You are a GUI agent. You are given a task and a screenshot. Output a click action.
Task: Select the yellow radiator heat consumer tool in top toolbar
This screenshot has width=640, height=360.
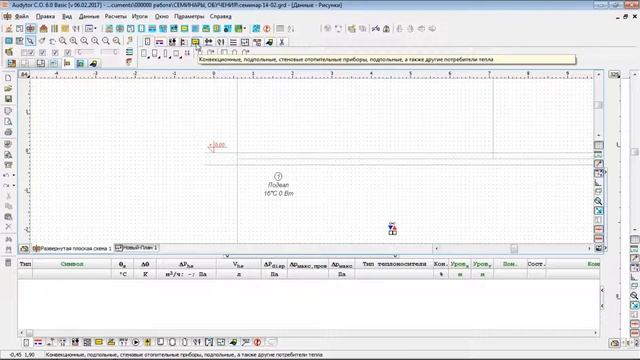pyautogui.click(x=196, y=42)
